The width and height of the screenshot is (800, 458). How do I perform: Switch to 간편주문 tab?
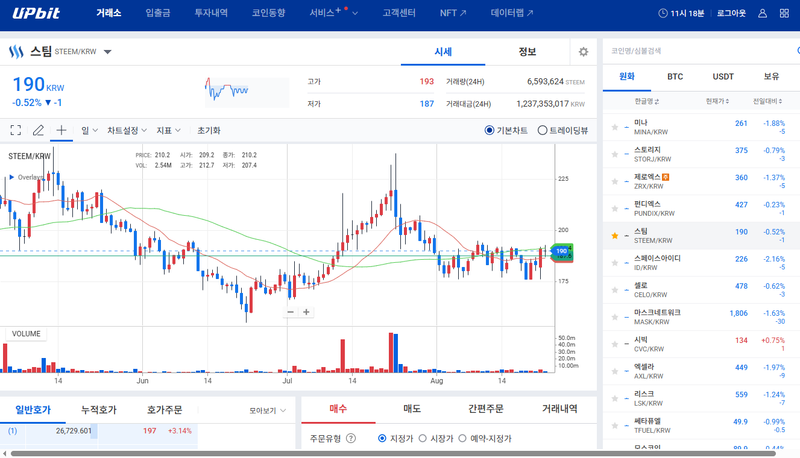click(486, 409)
